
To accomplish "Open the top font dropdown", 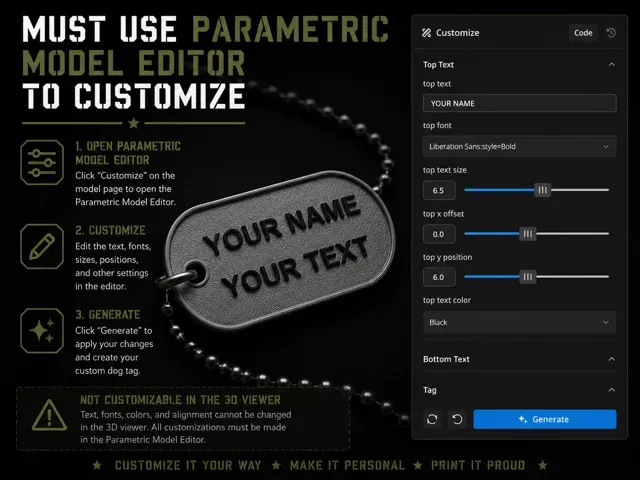I will click(x=520, y=147).
